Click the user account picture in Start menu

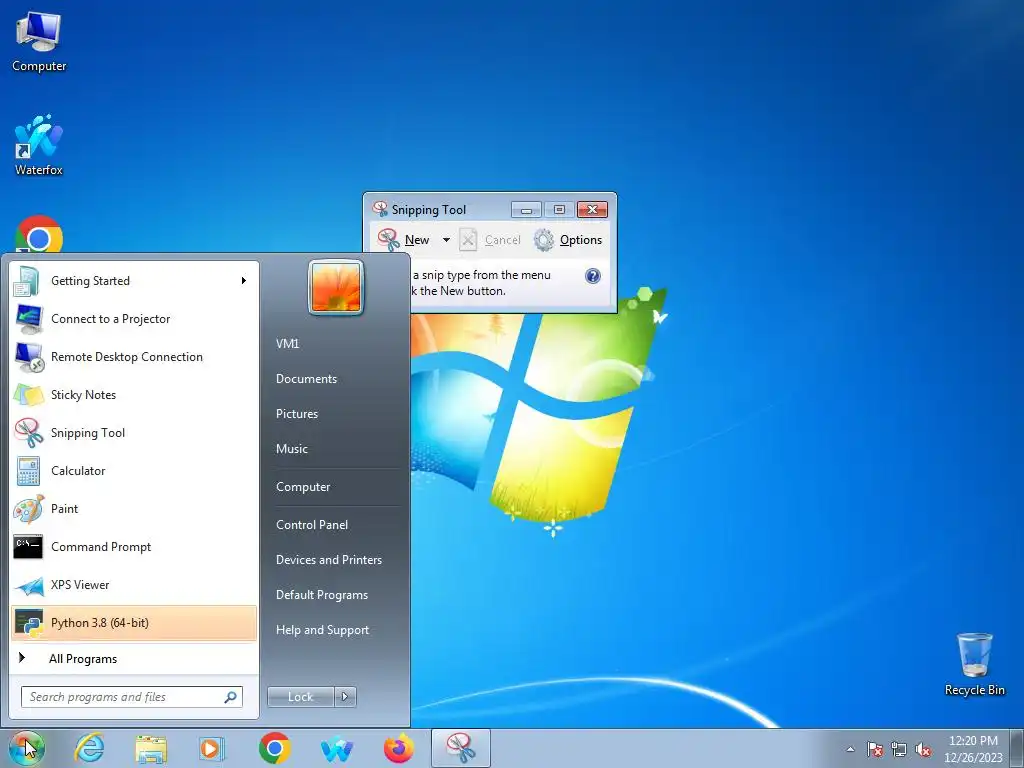point(336,287)
